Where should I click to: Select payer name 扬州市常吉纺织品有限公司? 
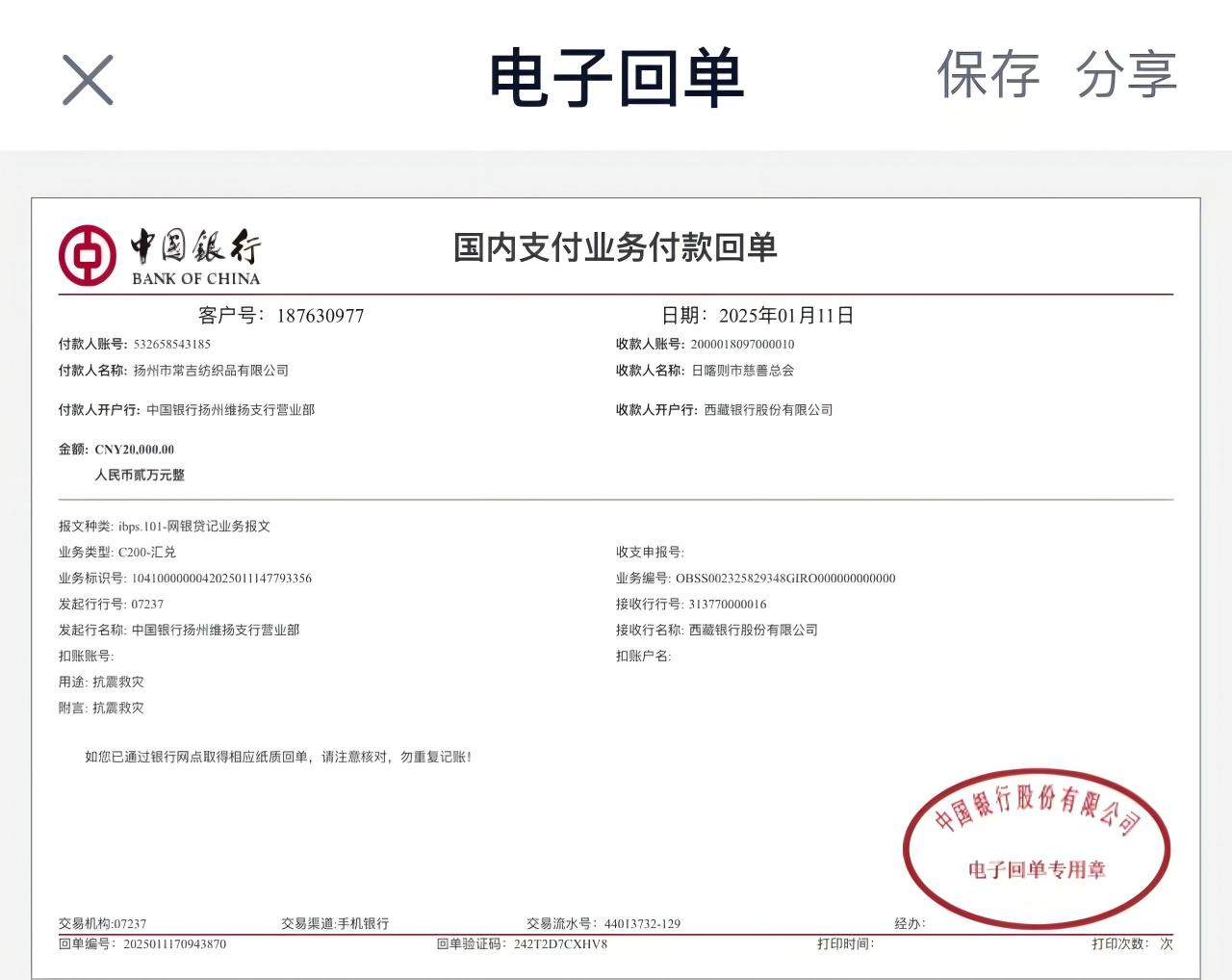[x=211, y=371]
